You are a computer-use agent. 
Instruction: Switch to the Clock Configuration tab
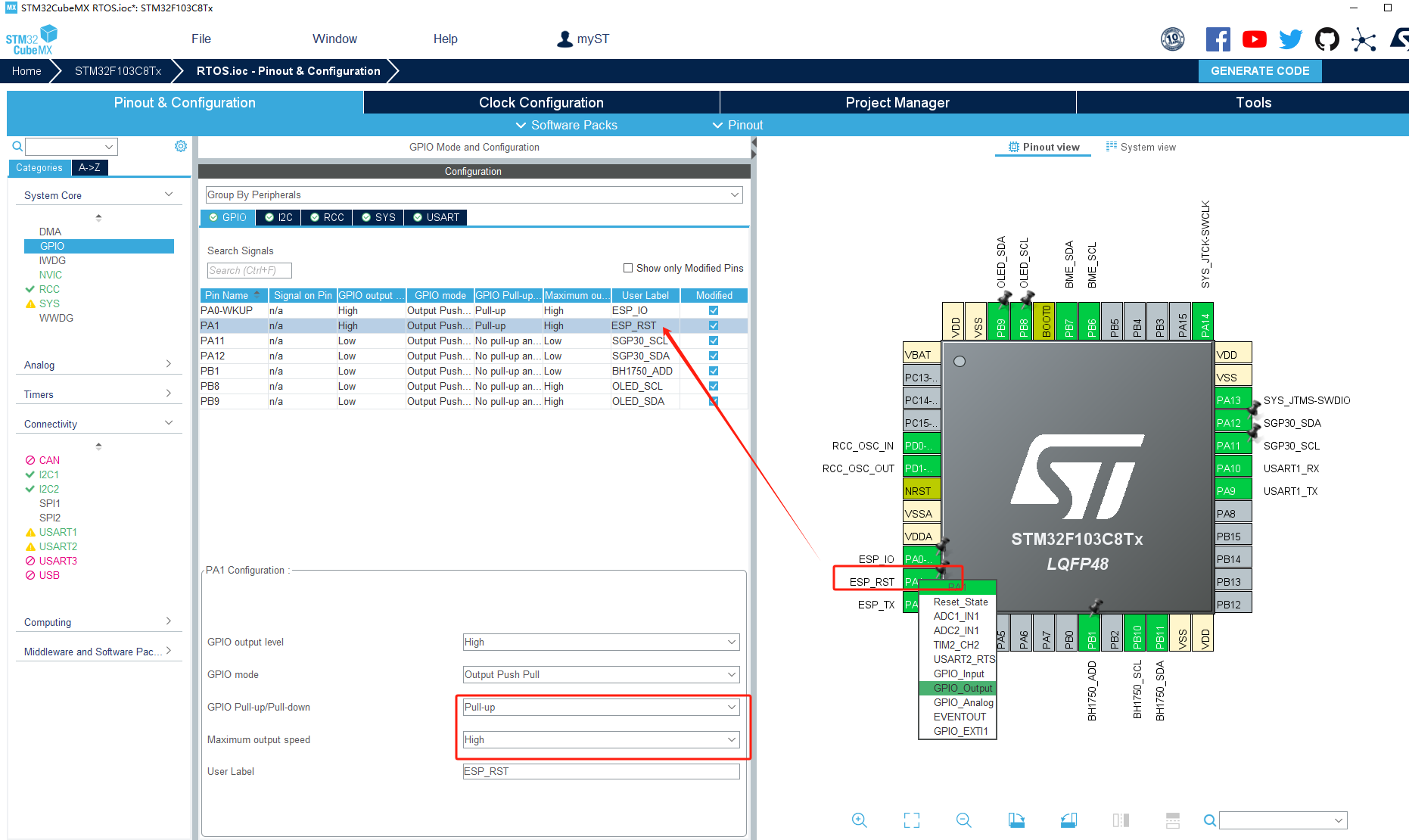click(540, 102)
